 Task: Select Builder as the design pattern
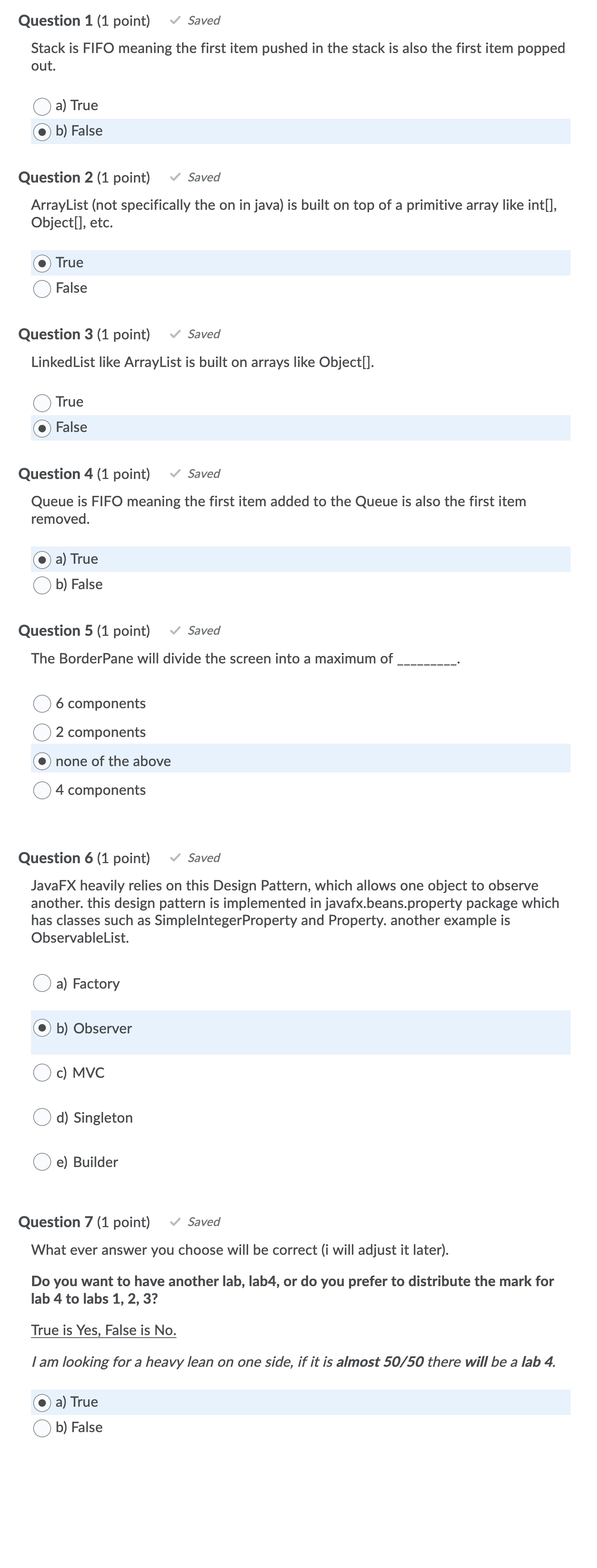pos(42,1161)
